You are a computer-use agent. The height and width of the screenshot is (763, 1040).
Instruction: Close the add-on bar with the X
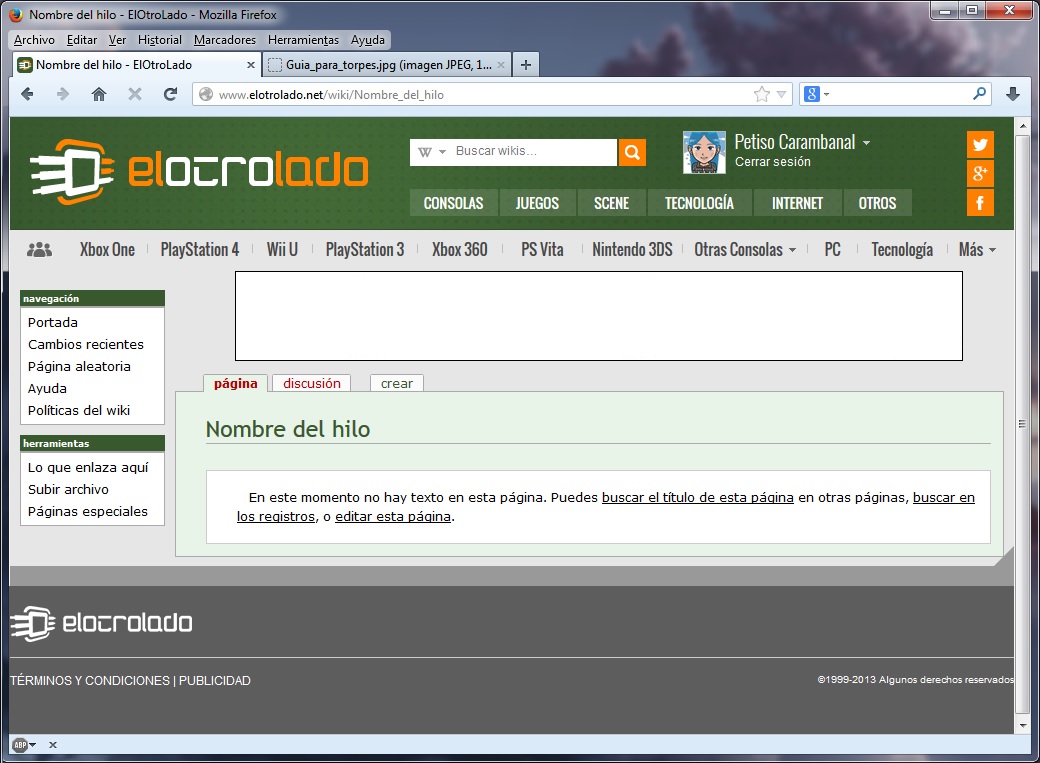point(53,745)
